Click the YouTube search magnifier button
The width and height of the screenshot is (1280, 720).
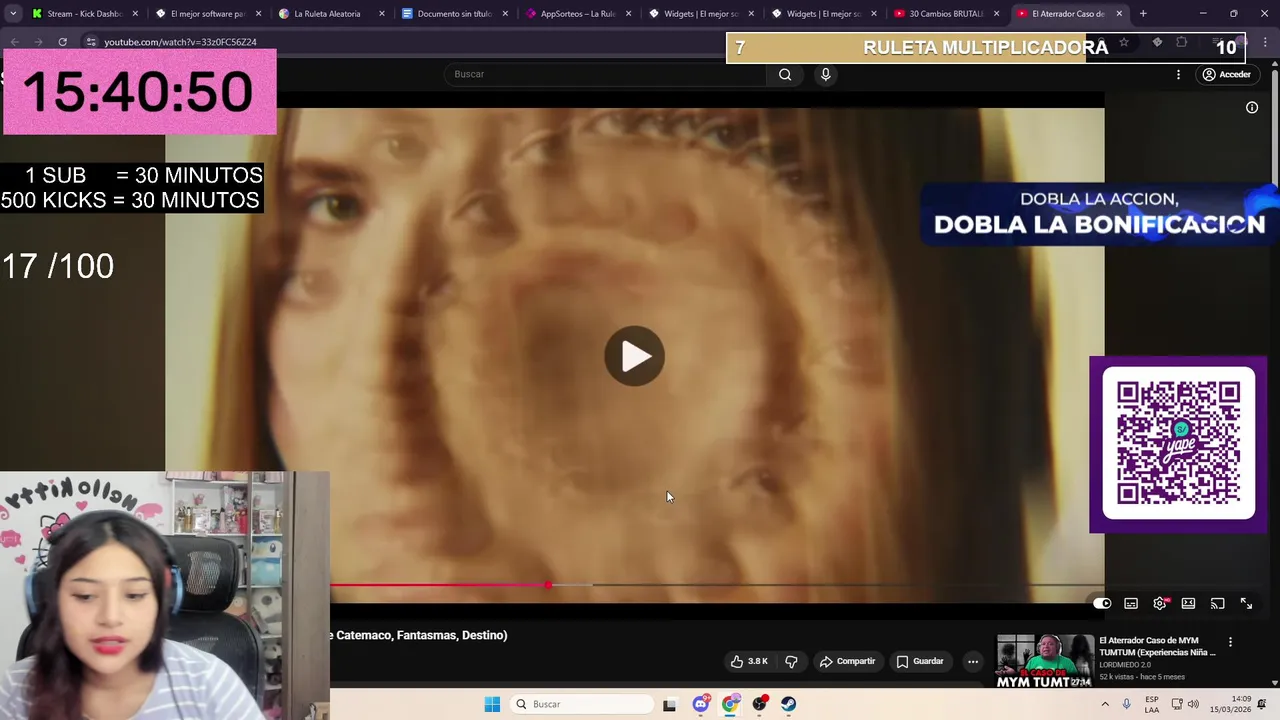pos(785,74)
